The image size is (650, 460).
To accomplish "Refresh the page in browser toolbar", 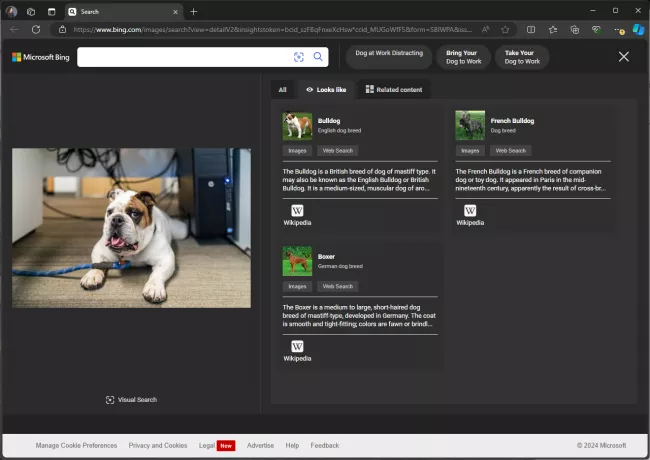I will pyautogui.click(x=36, y=30).
